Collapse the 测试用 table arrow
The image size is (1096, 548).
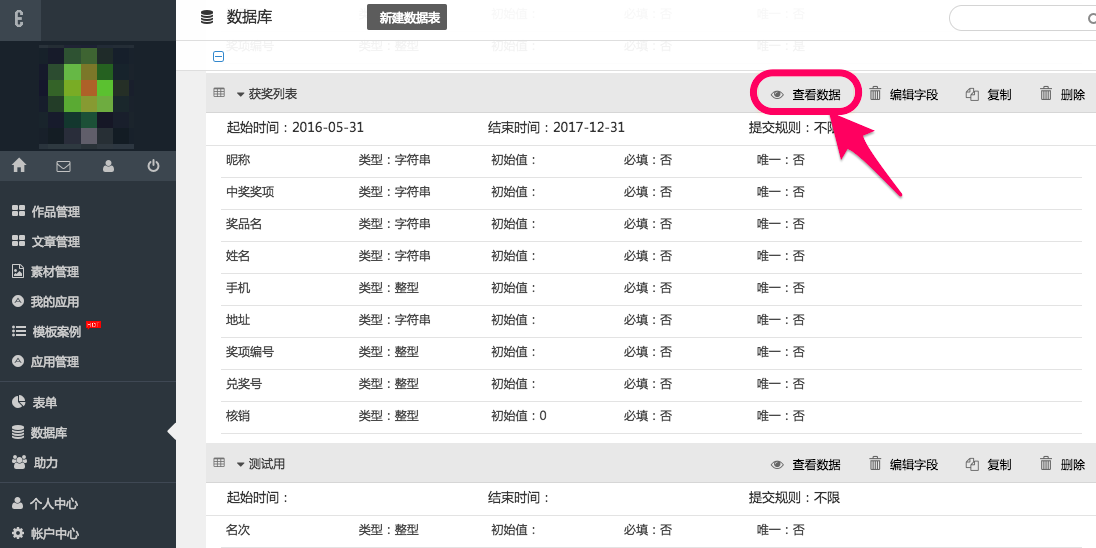241,464
